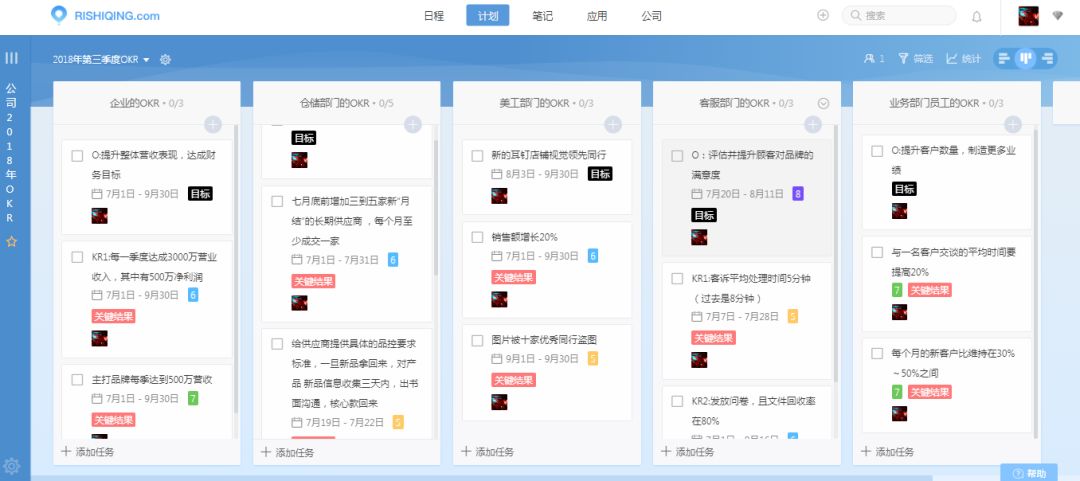Check the 销售额增长20% task

477,238
